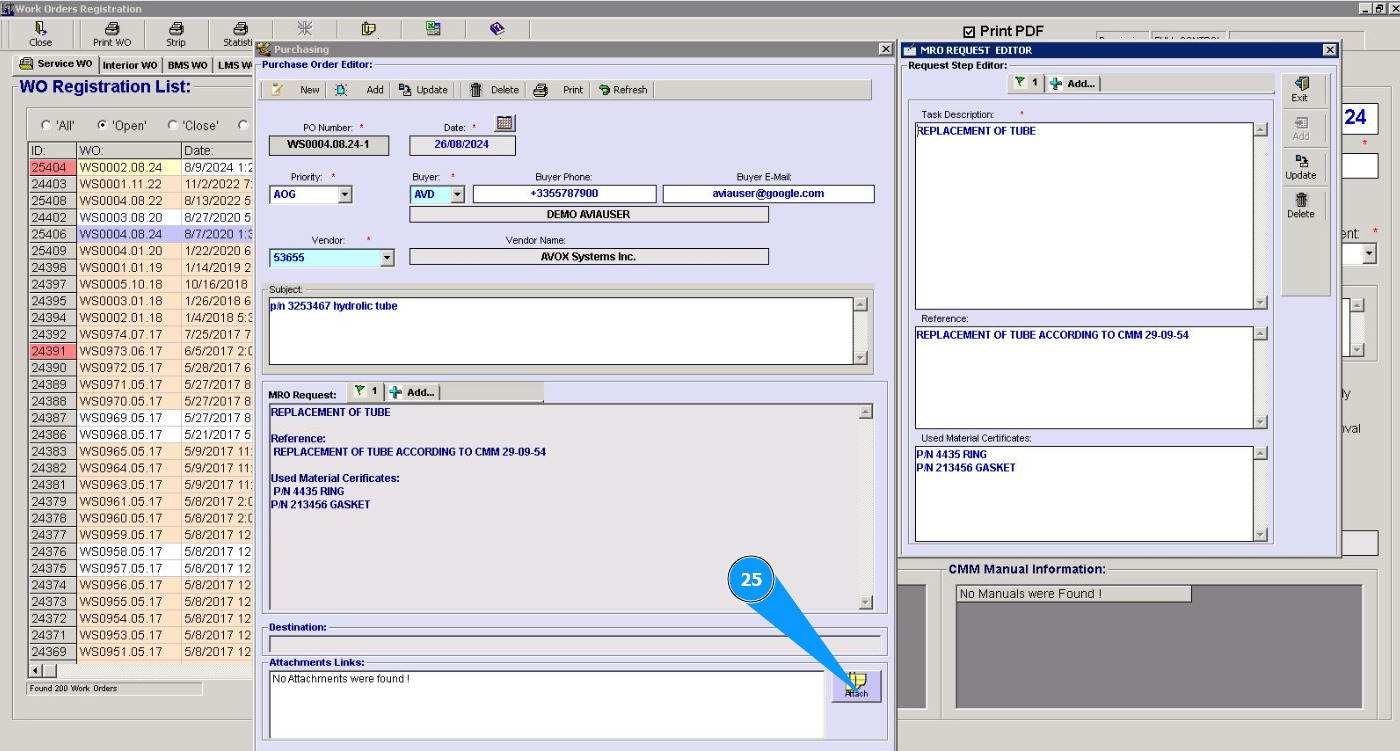Click the Buyer E-Mail field
The image size is (1400, 751).
(768, 194)
